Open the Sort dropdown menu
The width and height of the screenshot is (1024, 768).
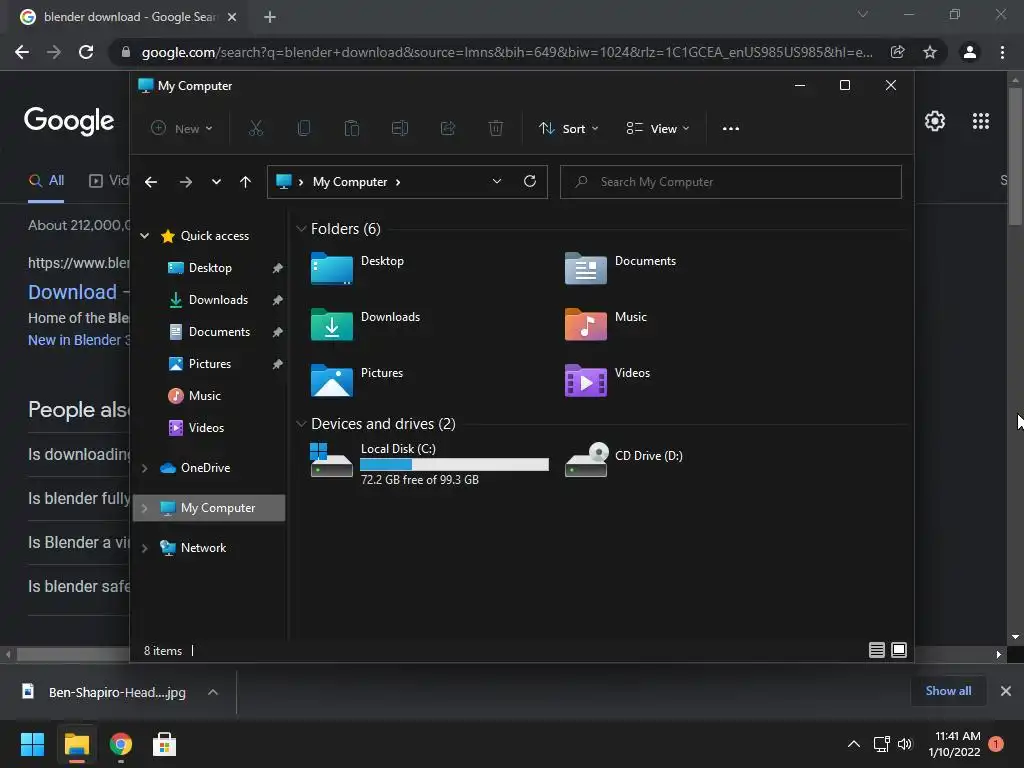pyautogui.click(x=568, y=129)
